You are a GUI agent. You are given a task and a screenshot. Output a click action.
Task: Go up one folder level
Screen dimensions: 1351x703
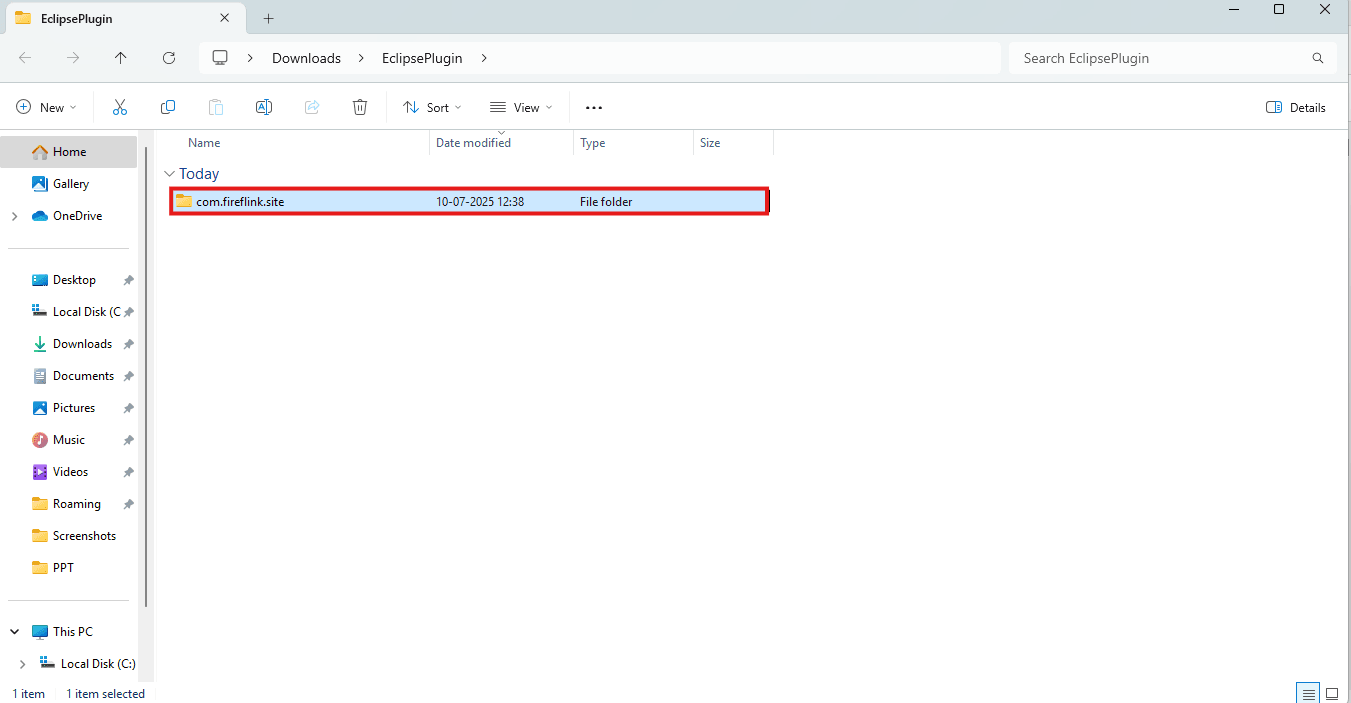click(x=121, y=58)
